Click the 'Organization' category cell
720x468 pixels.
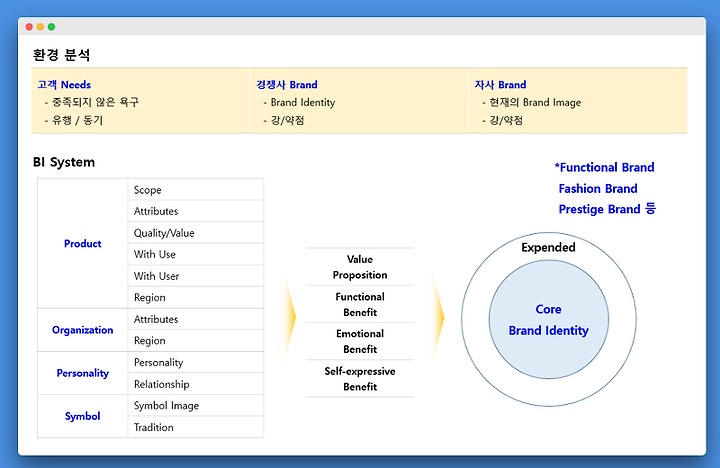[83, 330]
